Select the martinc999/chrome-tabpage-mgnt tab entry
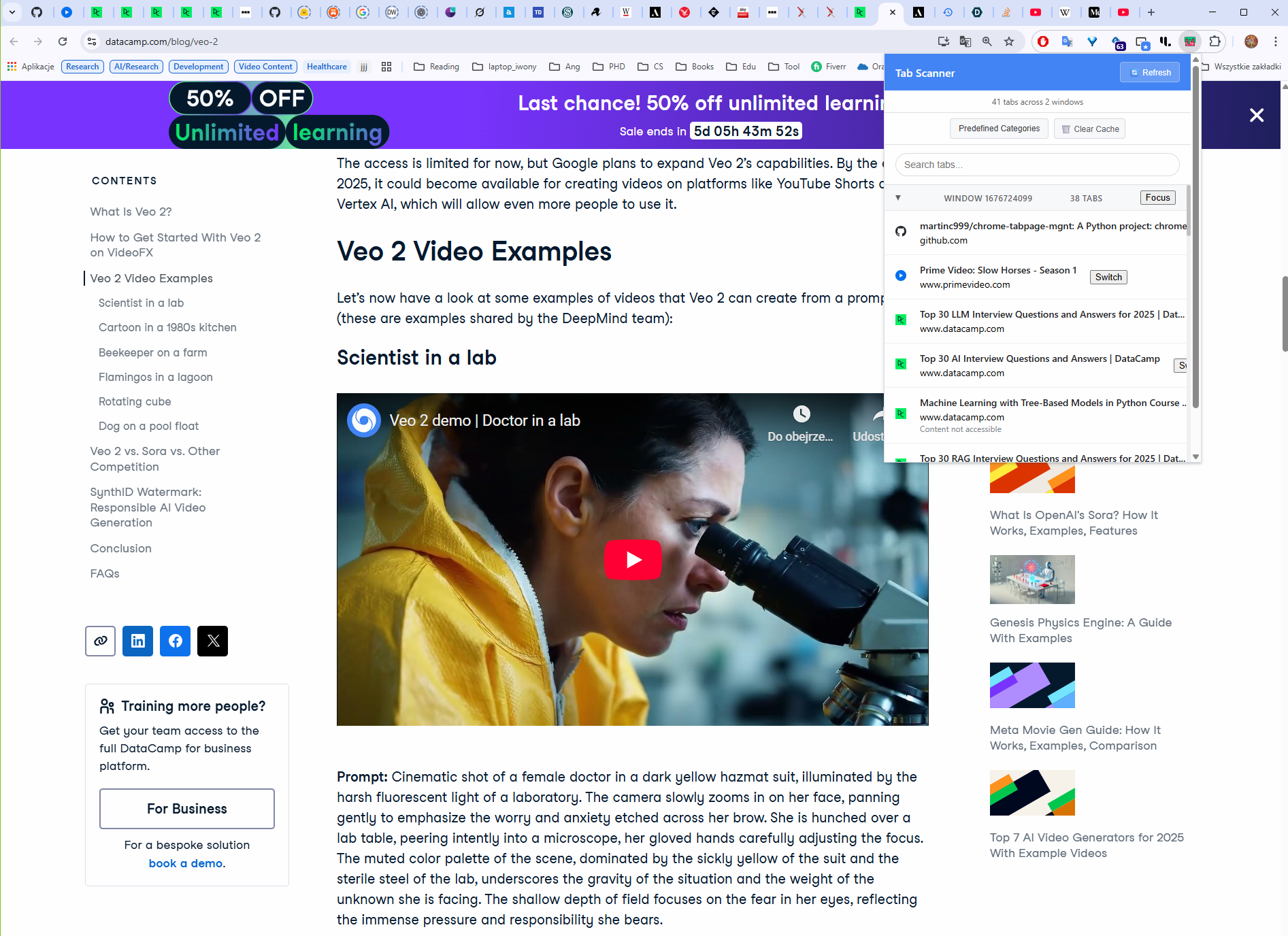Viewport: 1288px width, 936px height. tap(1036, 233)
